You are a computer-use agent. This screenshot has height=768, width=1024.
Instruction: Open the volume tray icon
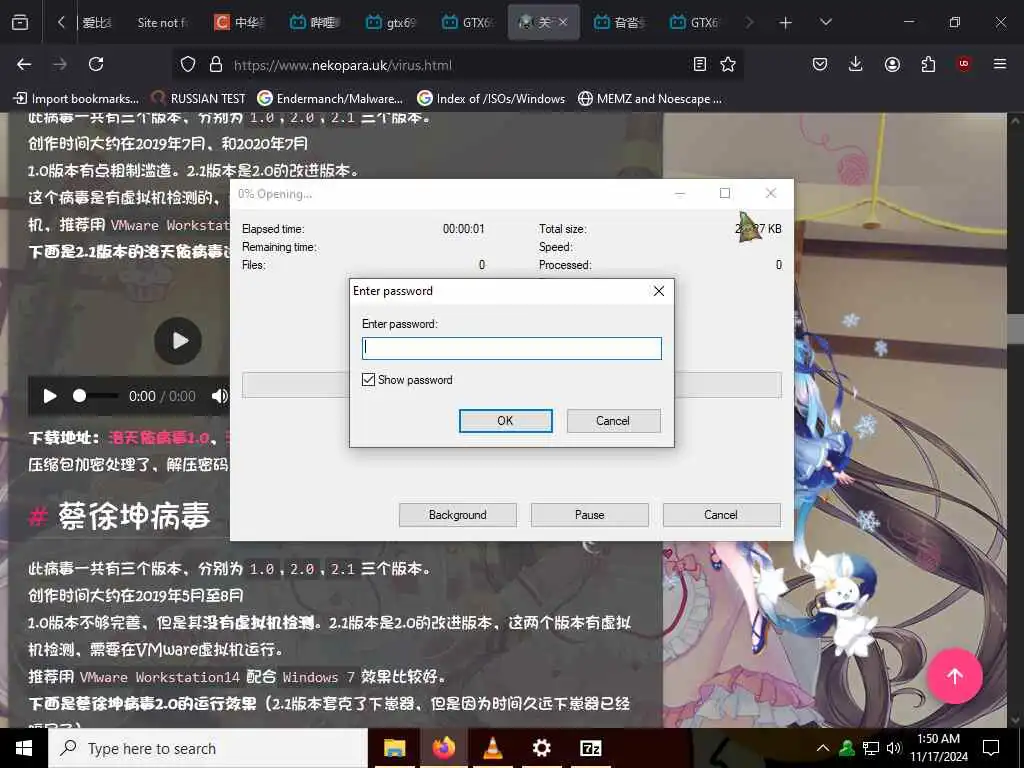893,748
